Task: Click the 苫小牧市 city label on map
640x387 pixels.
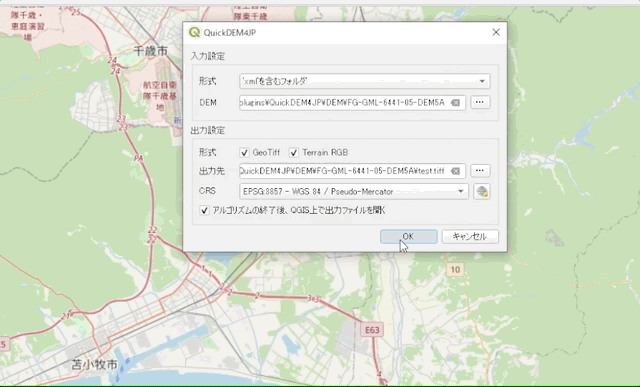Action: (95, 364)
